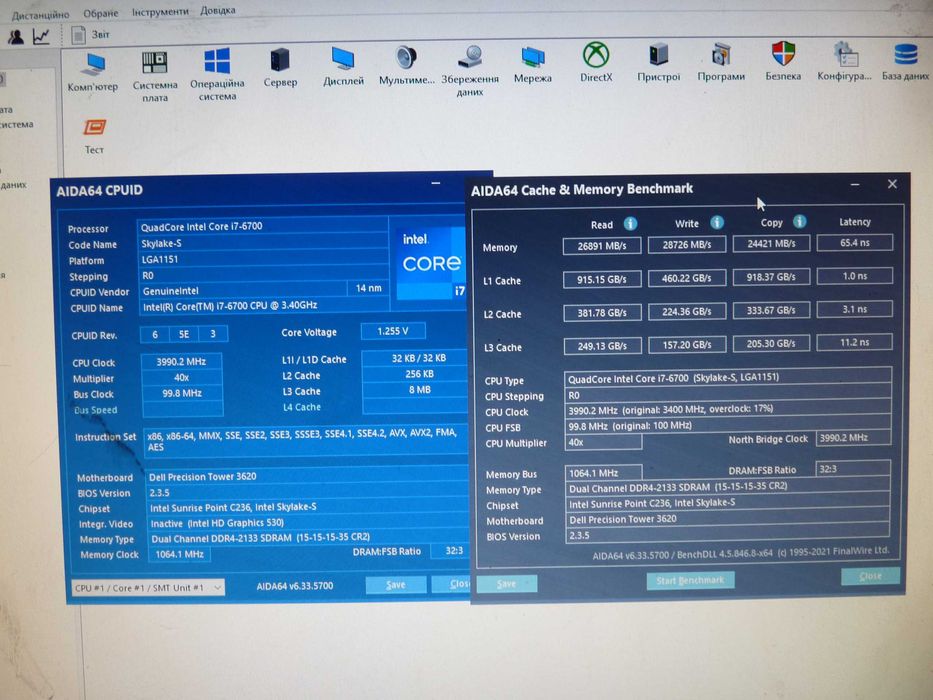
Task: Click the 14 nm process field
Action: click(368, 288)
